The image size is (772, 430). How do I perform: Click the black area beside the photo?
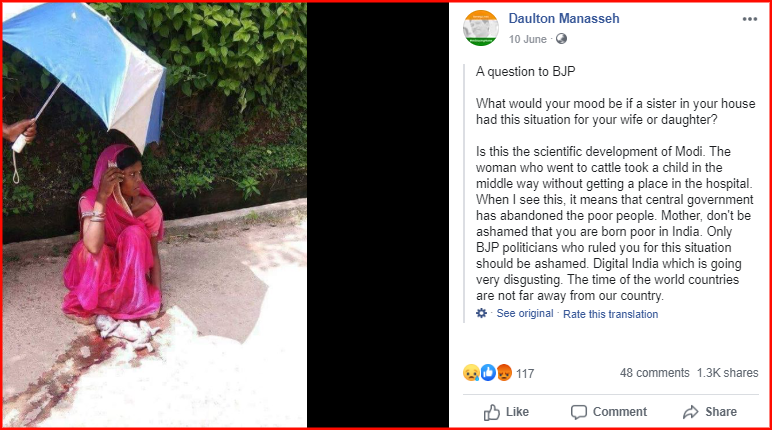[x=378, y=215]
